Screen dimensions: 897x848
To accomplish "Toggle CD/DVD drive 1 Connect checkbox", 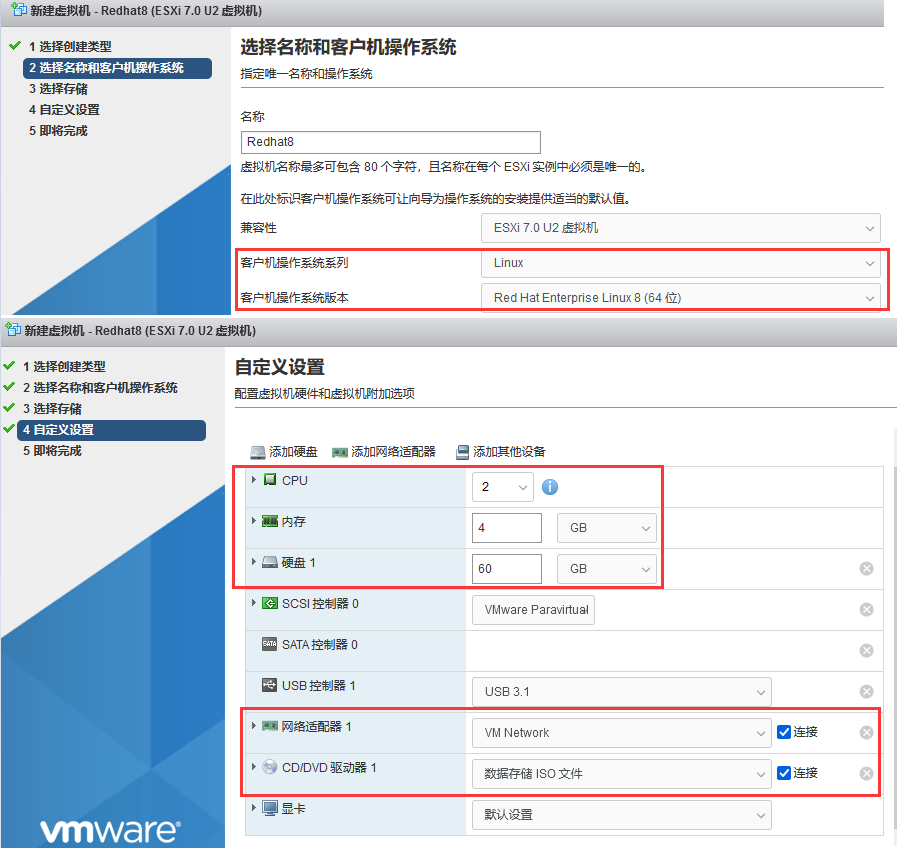I will tap(784, 773).
